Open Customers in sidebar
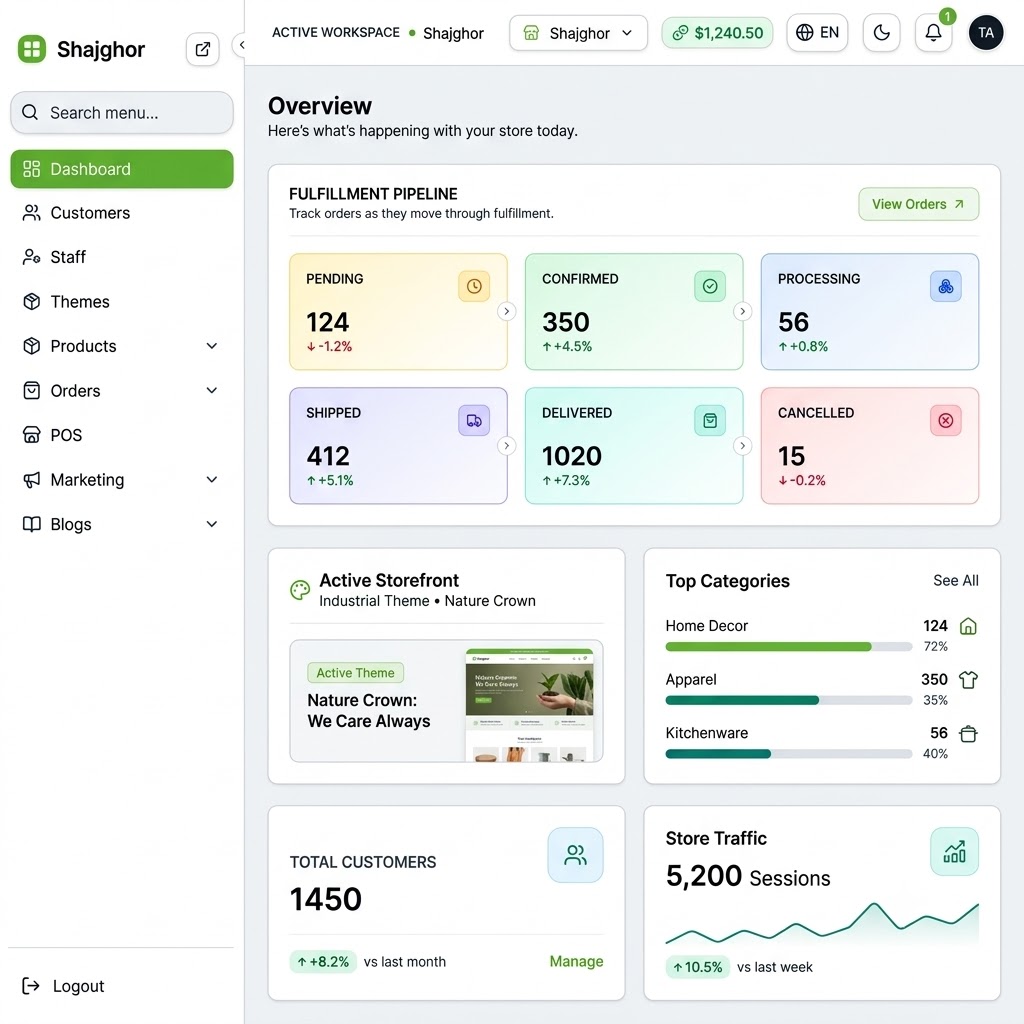This screenshot has height=1024, width=1024. tap(121, 213)
